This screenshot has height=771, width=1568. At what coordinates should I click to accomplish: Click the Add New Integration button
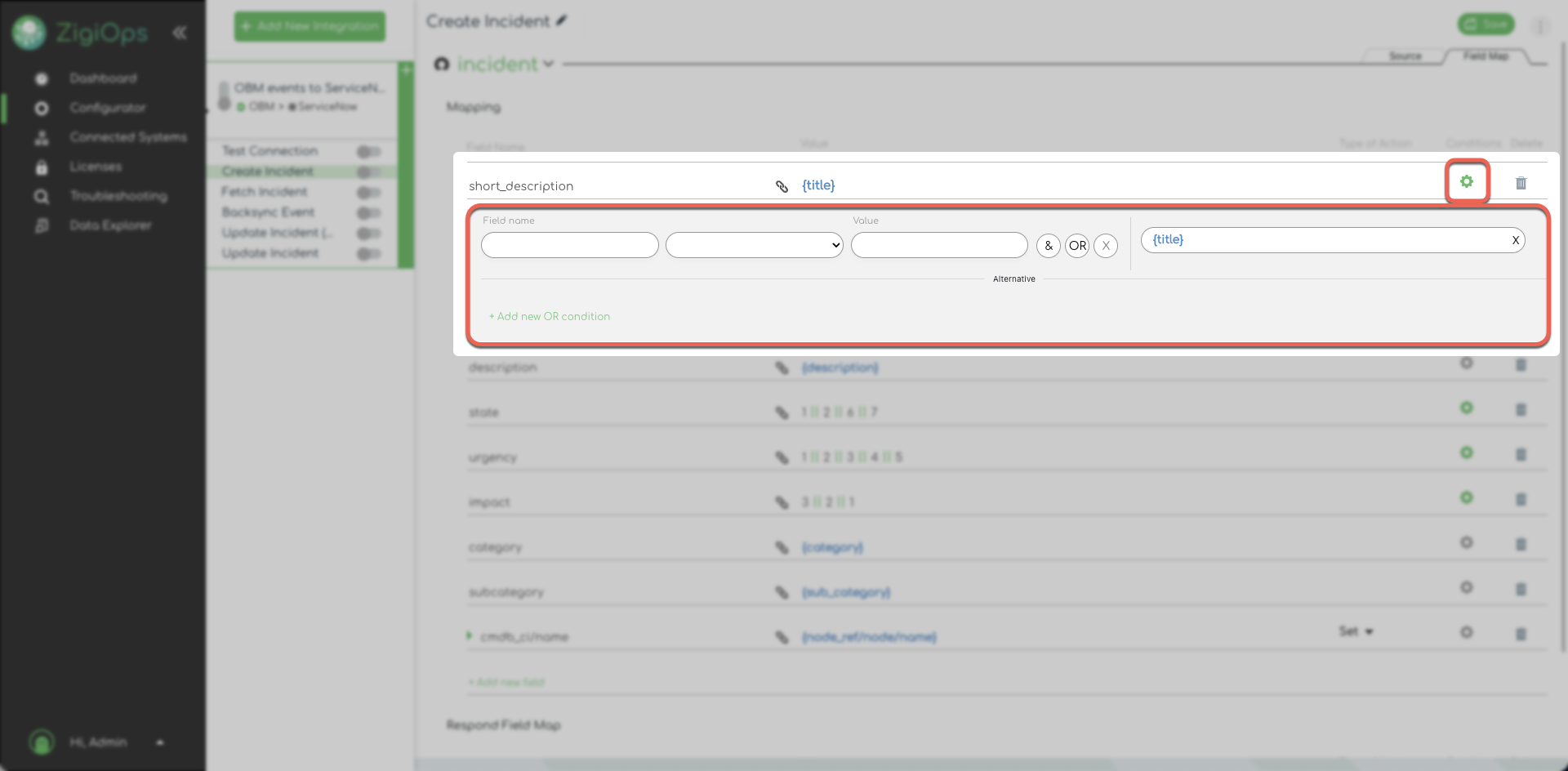[310, 26]
